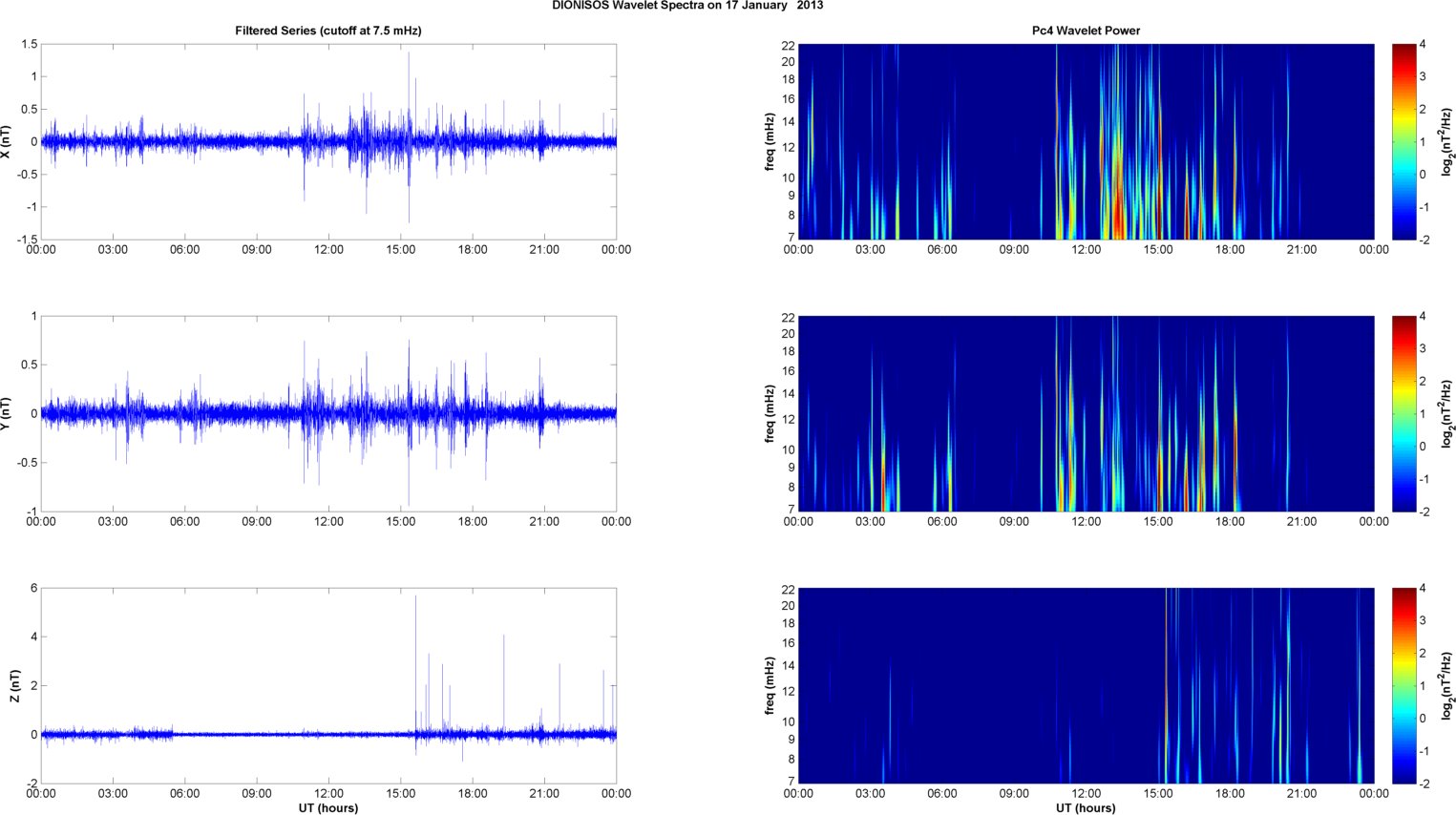Click the middle wavelet spectrogram's colorbar
The image size is (1456, 815).
[x=1403, y=413]
